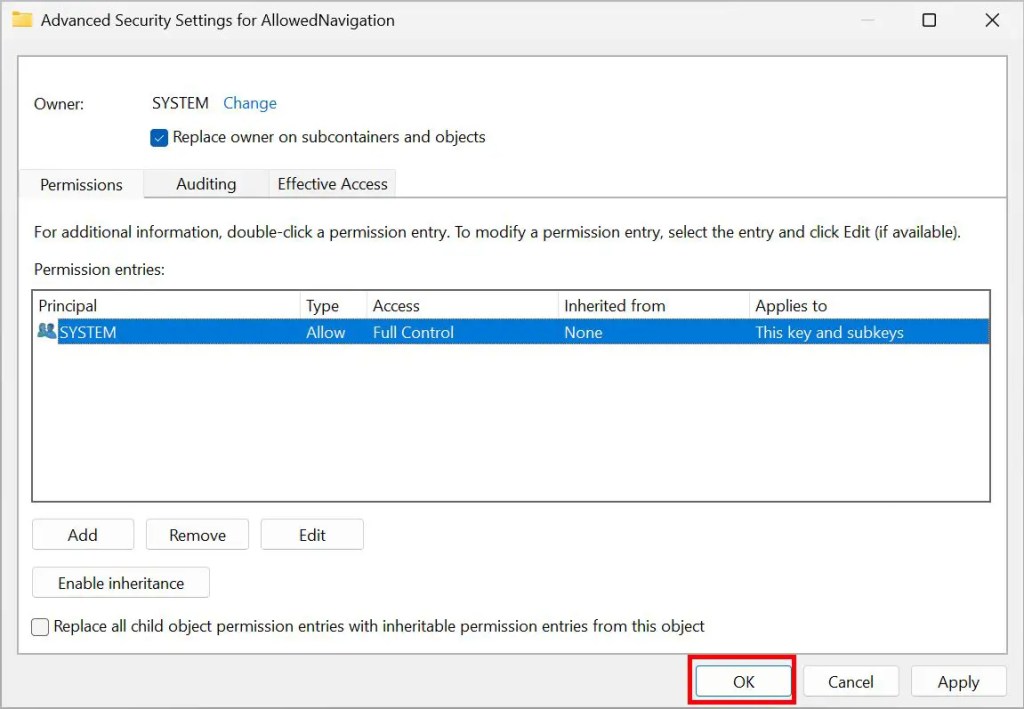Click the Apply button
The width and height of the screenshot is (1024, 709).
click(959, 682)
